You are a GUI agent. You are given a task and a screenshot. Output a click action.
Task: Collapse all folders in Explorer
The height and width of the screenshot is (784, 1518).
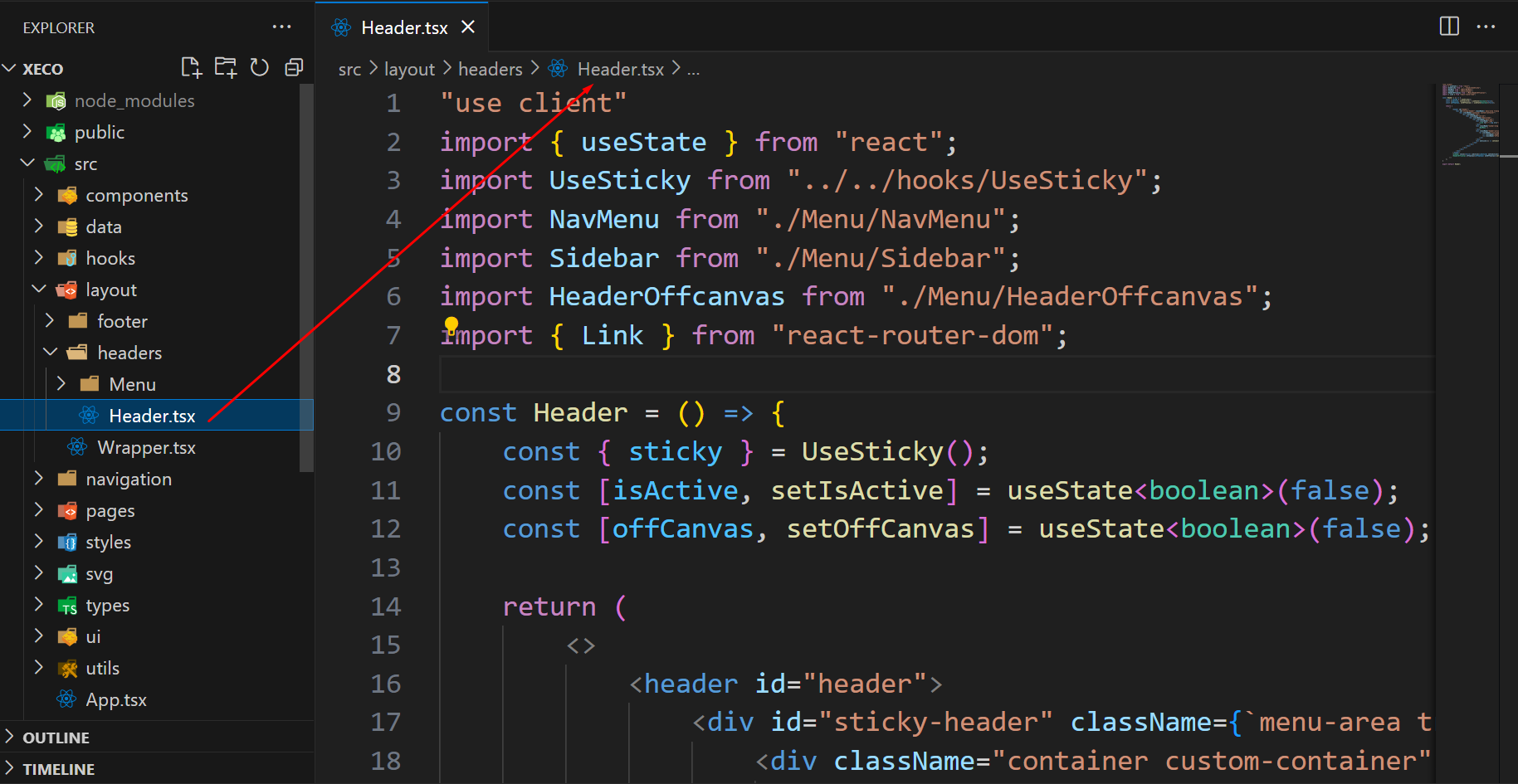294,67
